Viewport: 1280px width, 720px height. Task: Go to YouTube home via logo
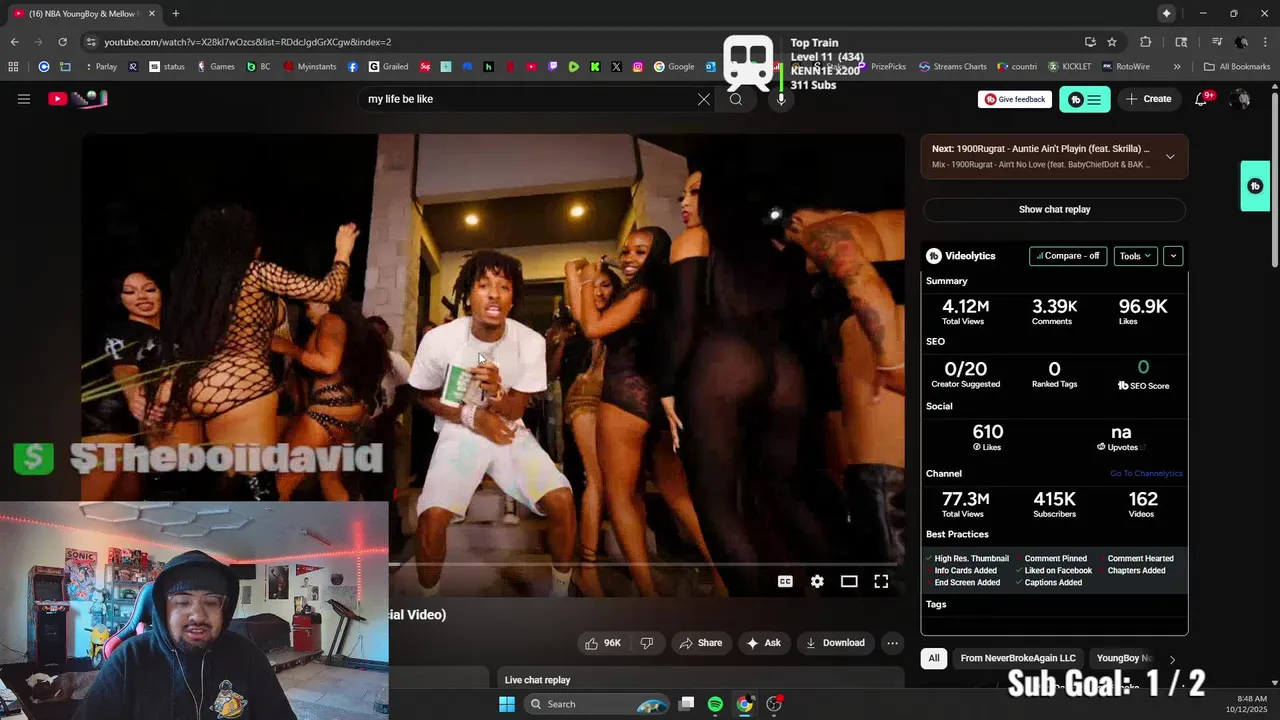77,98
